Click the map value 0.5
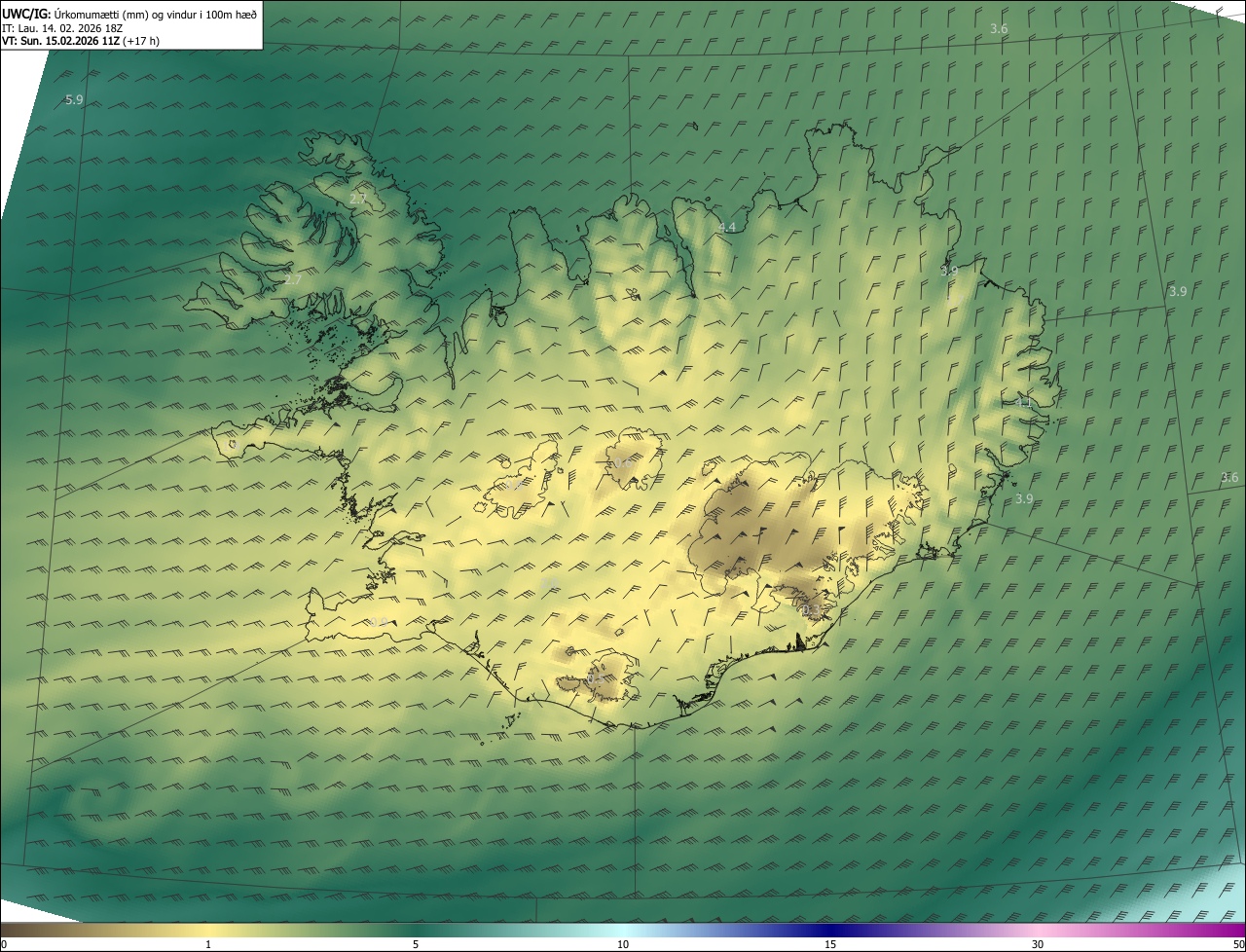 coord(596,678)
